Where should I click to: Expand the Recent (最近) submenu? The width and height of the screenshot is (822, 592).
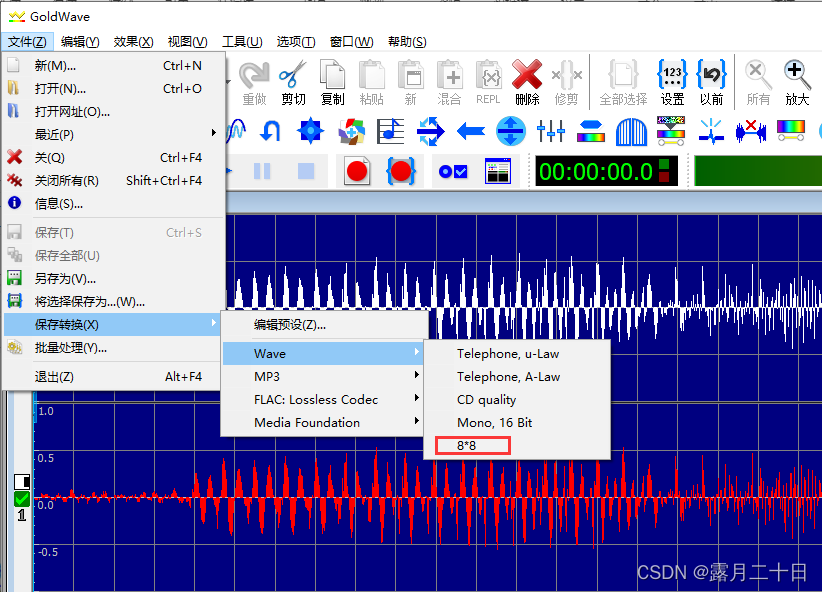click(113, 135)
